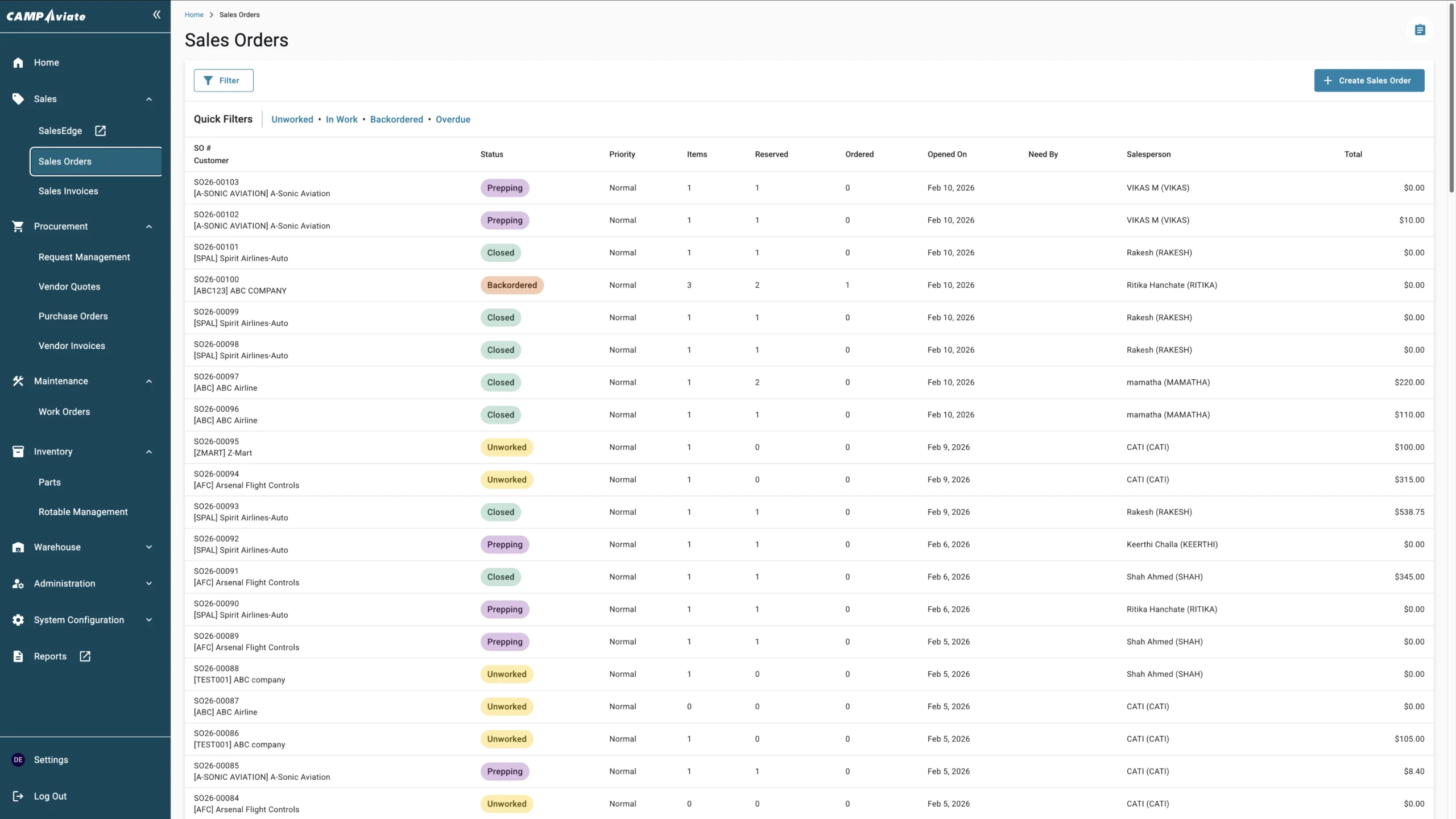Open sales order SO26-00091
1456x819 pixels.
pyautogui.click(x=809, y=577)
